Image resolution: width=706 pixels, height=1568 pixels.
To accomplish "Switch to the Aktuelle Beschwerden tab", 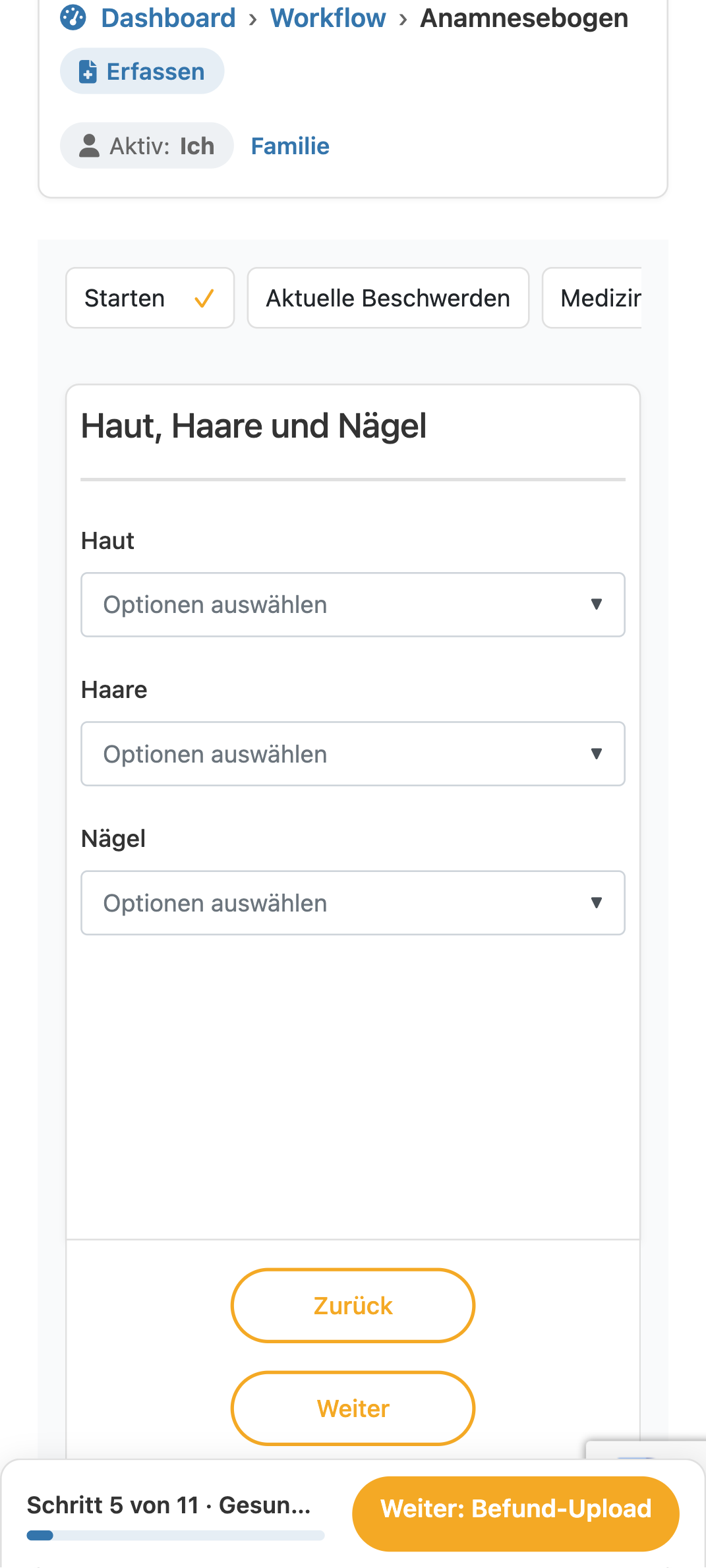I will 388,298.
